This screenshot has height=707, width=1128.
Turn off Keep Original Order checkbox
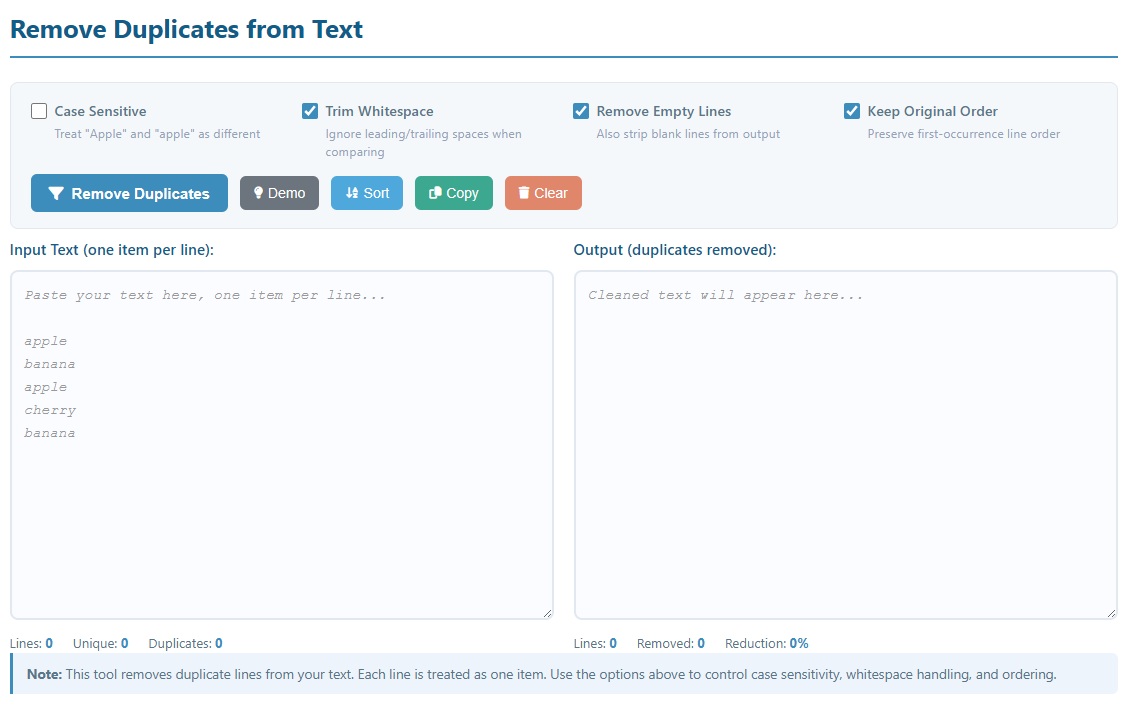(x=852, y=111)
